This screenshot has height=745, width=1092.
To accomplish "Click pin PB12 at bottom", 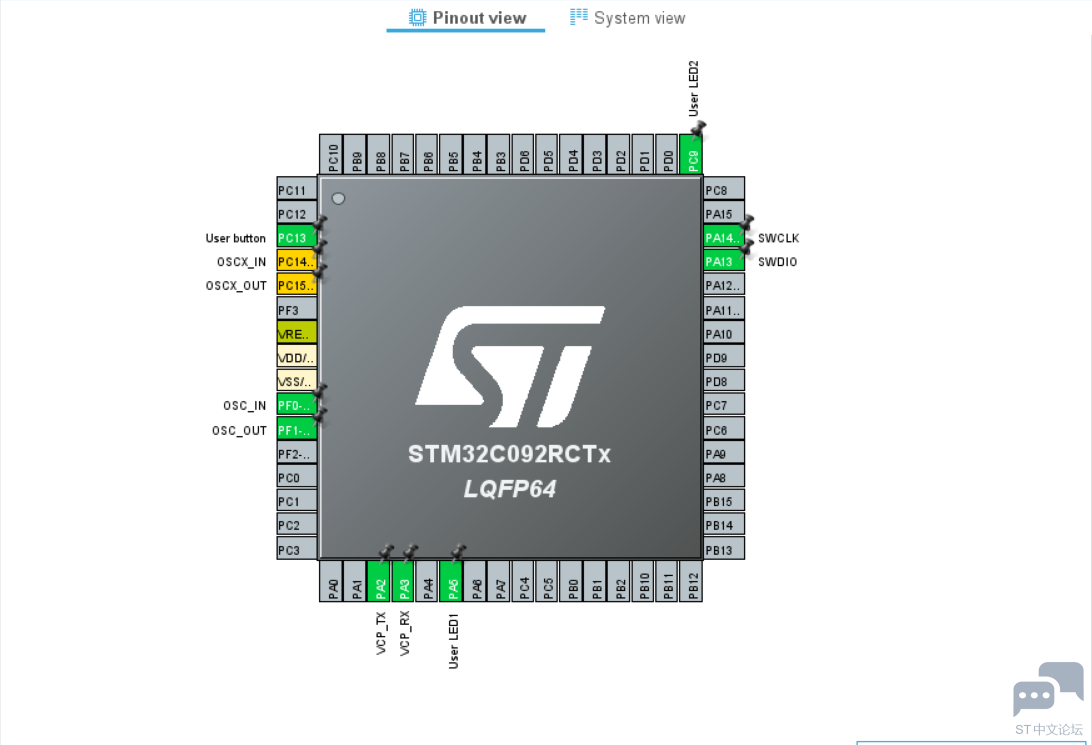I will [691, 581].
